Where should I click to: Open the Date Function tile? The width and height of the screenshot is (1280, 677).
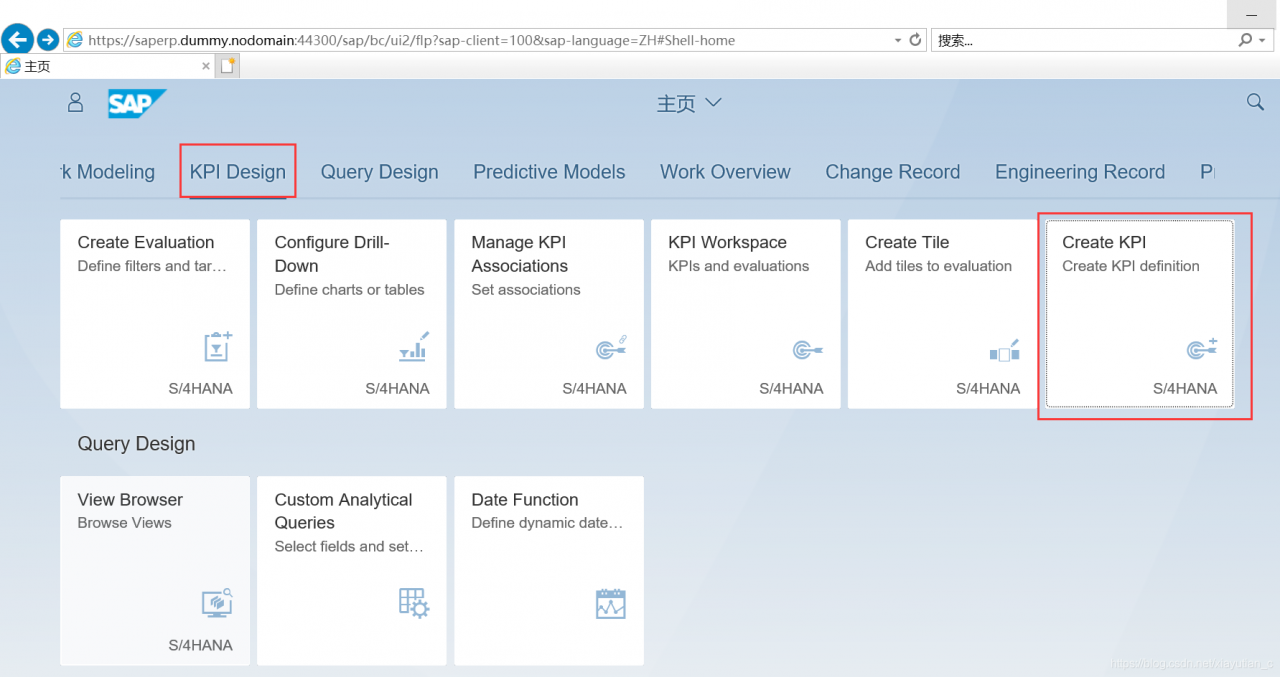point(549,571)
